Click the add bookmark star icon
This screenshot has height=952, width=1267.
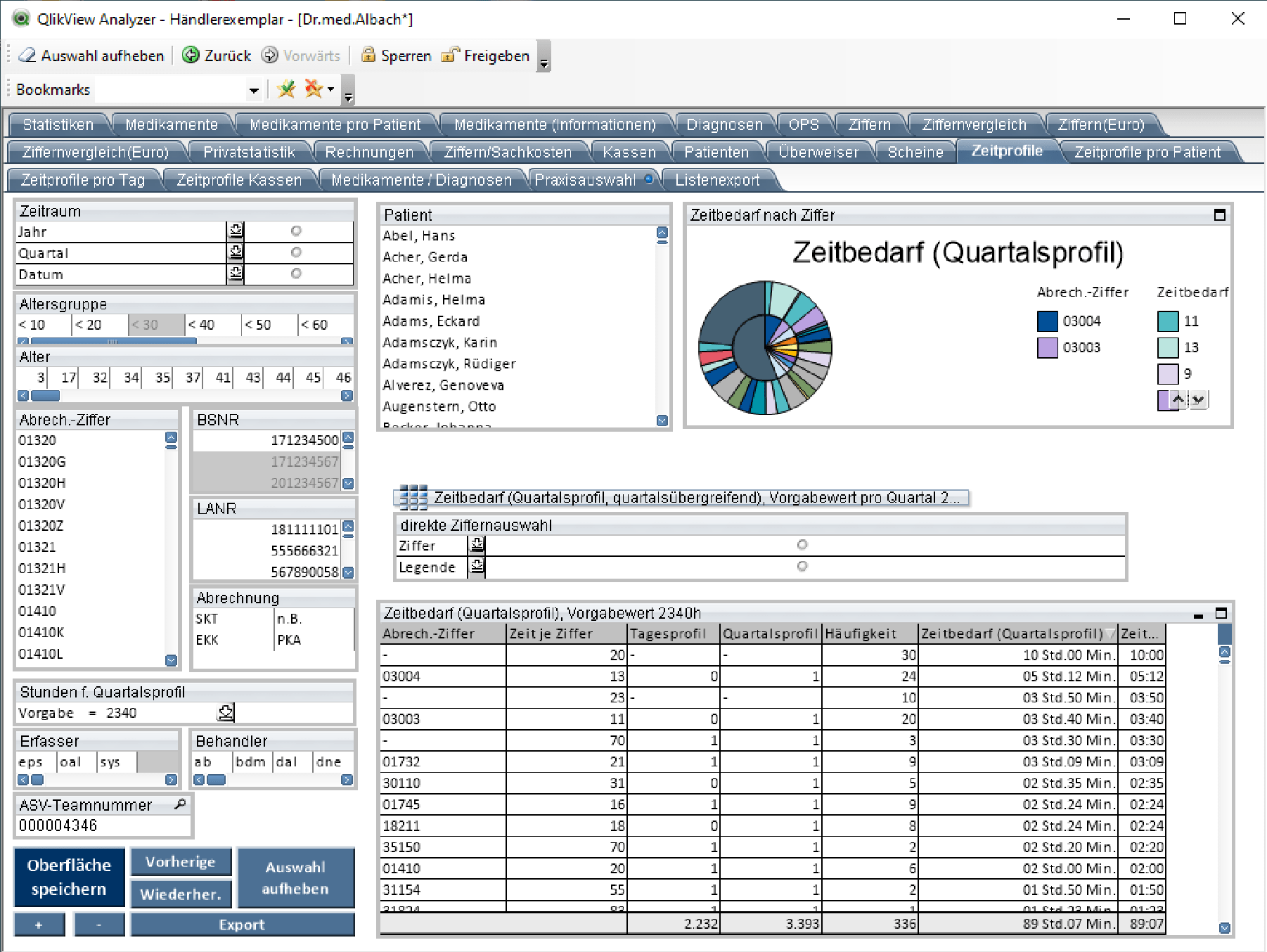286,89
